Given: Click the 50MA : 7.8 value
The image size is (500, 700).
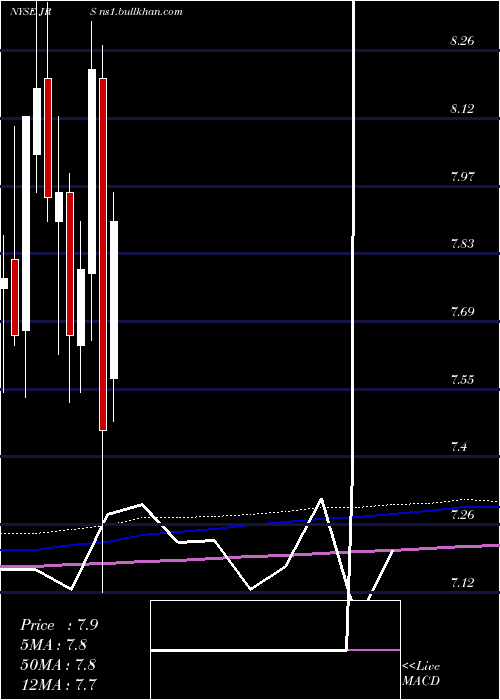Looking at the screenshot, I should click(x=58, y=664).
